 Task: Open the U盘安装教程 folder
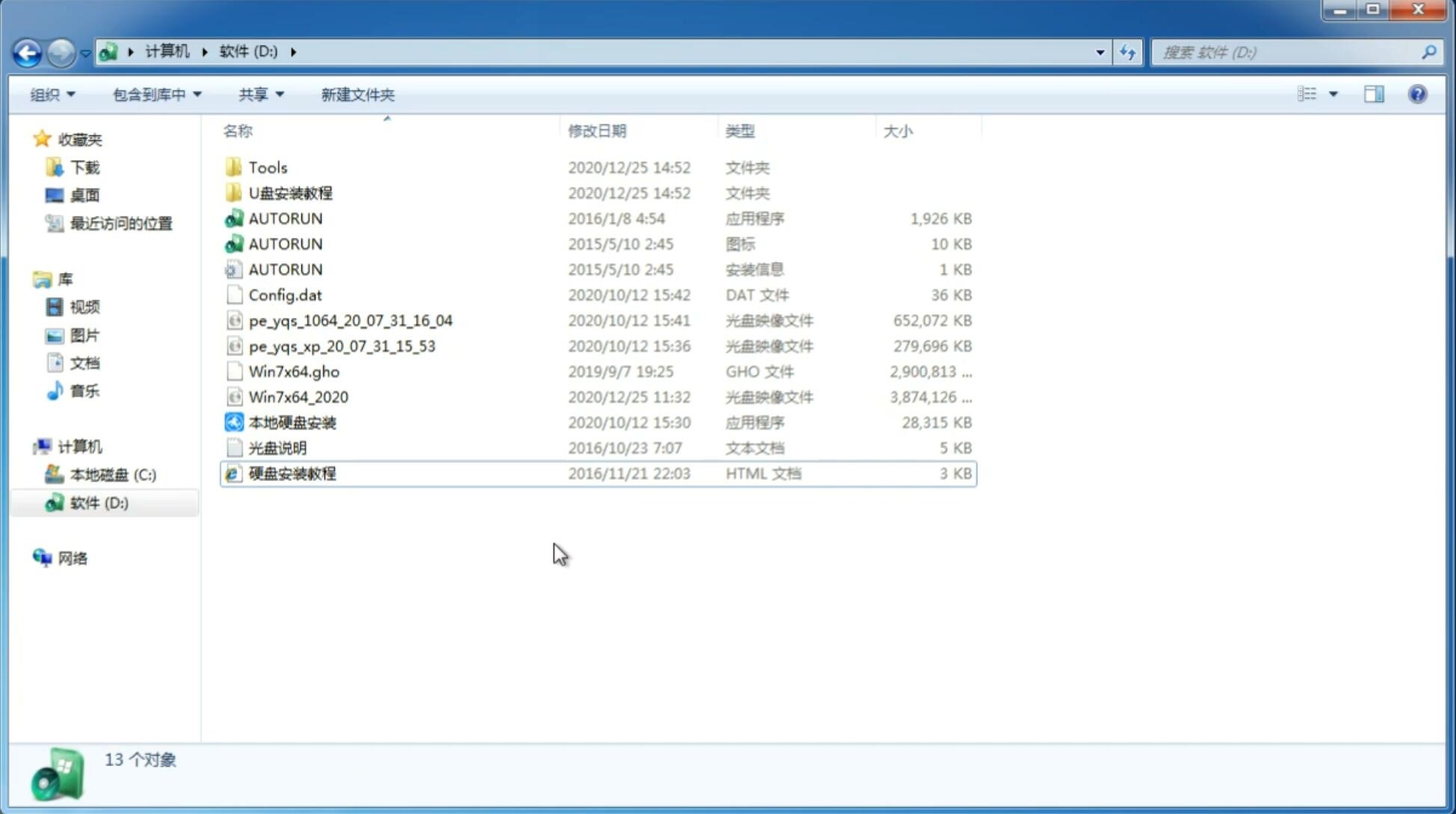point(290,193)
